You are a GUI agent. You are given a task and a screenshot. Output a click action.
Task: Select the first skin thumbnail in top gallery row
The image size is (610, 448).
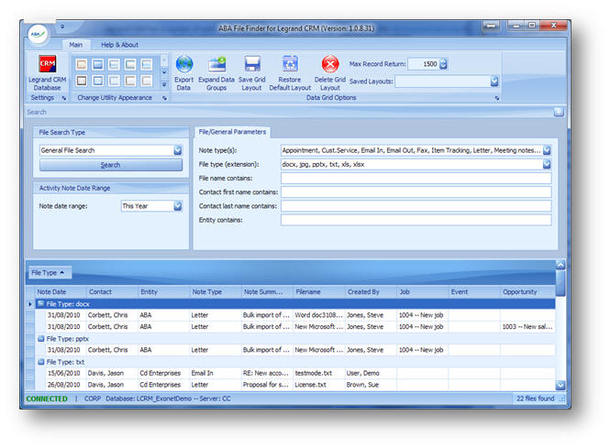(x=81, y=64)
